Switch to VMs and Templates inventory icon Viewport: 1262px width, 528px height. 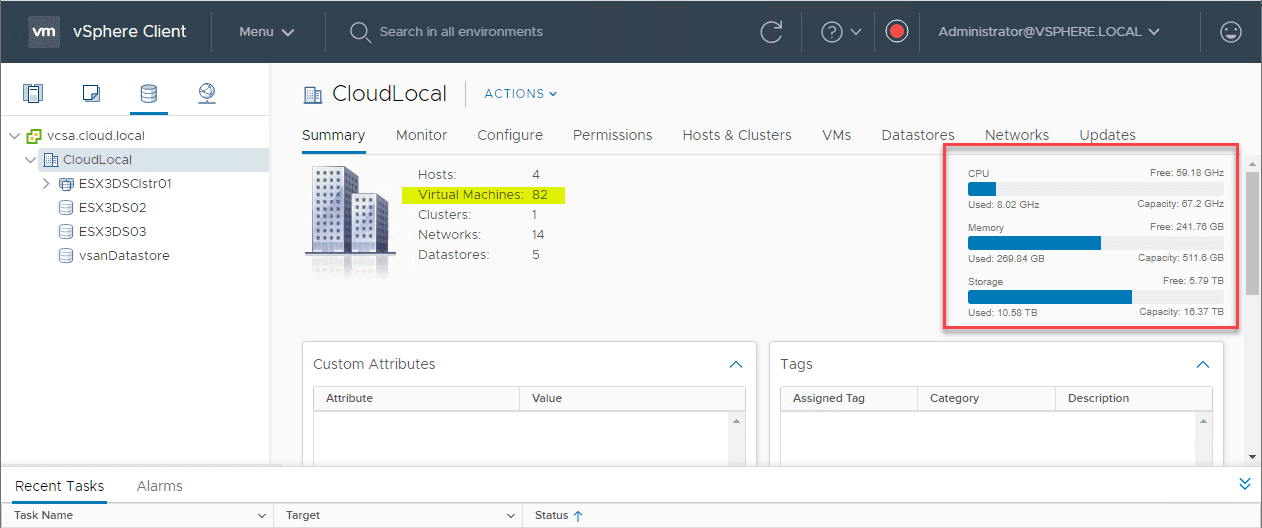91,94
